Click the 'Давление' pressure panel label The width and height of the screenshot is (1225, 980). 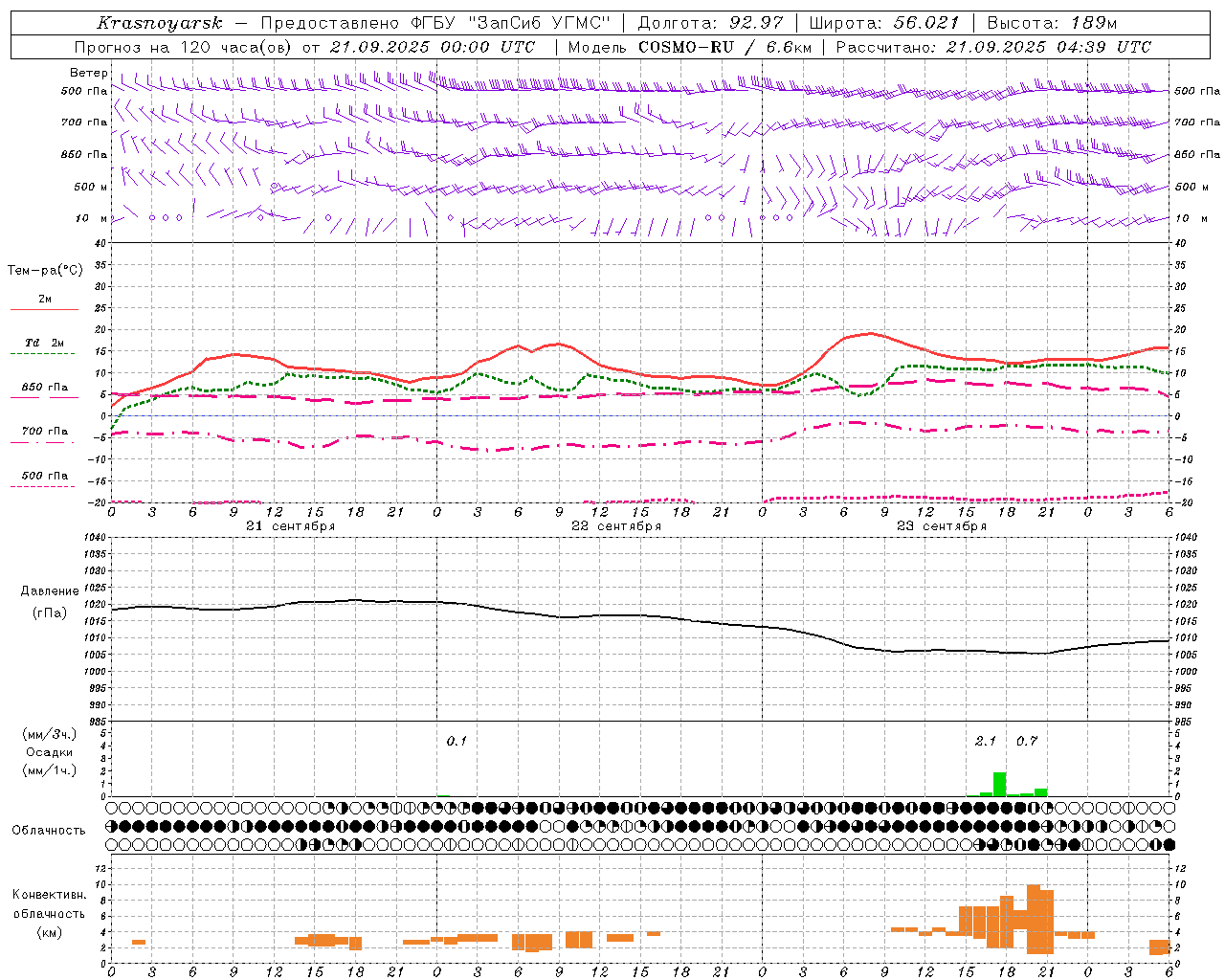(50, 591)
